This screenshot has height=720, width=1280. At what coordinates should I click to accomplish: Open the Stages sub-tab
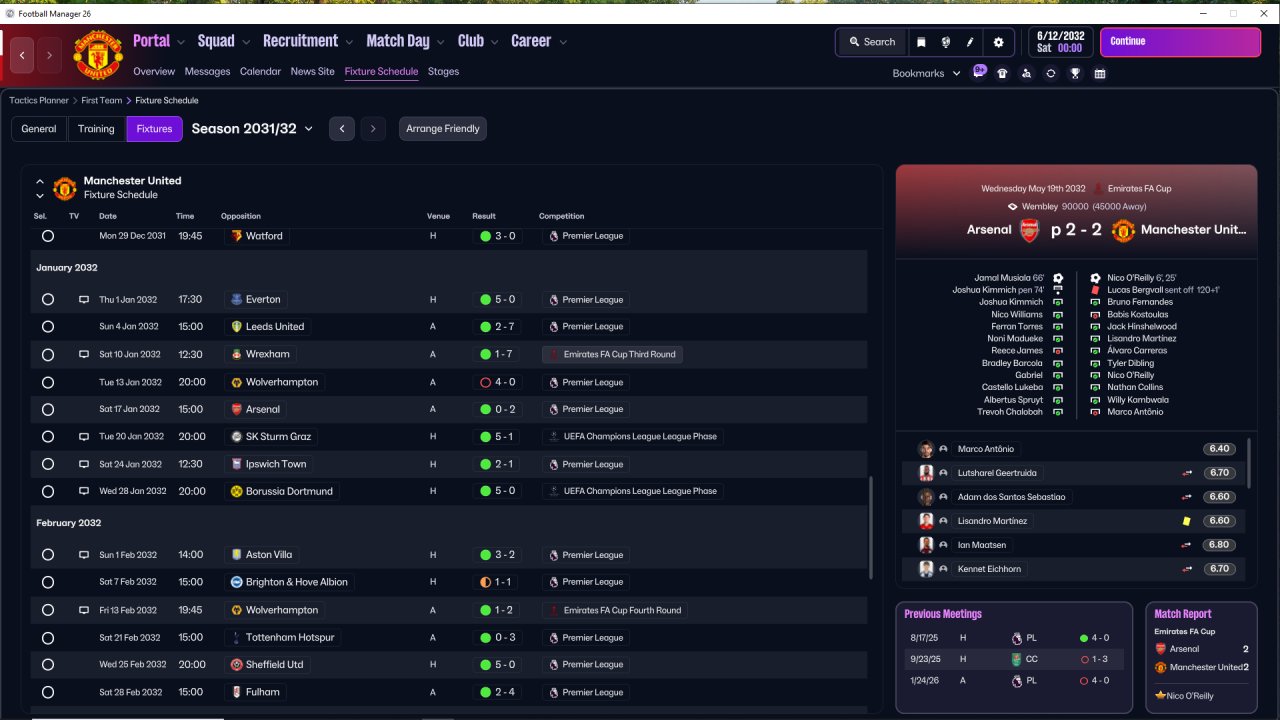443,72
